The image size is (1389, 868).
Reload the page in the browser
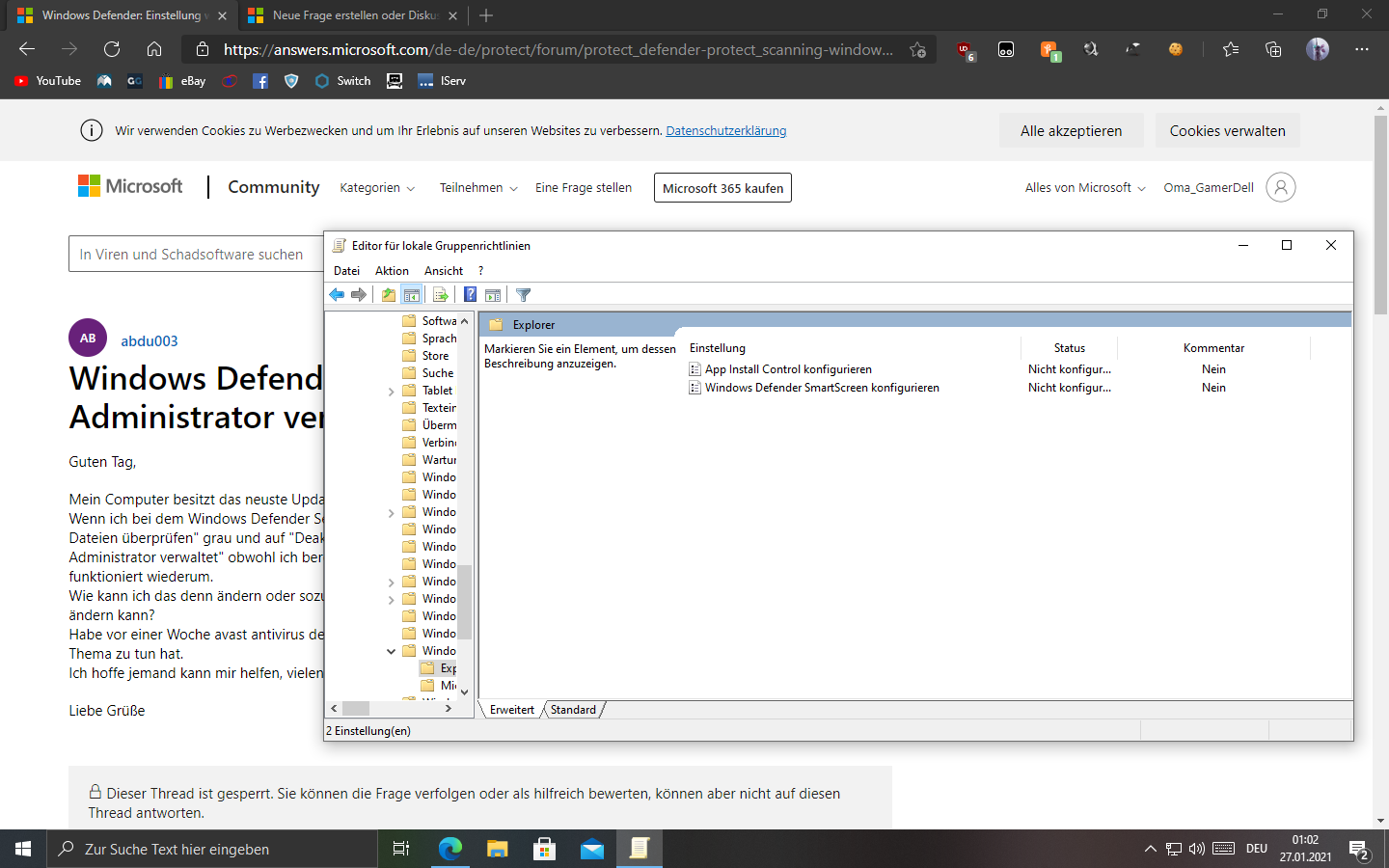(112, 49)
